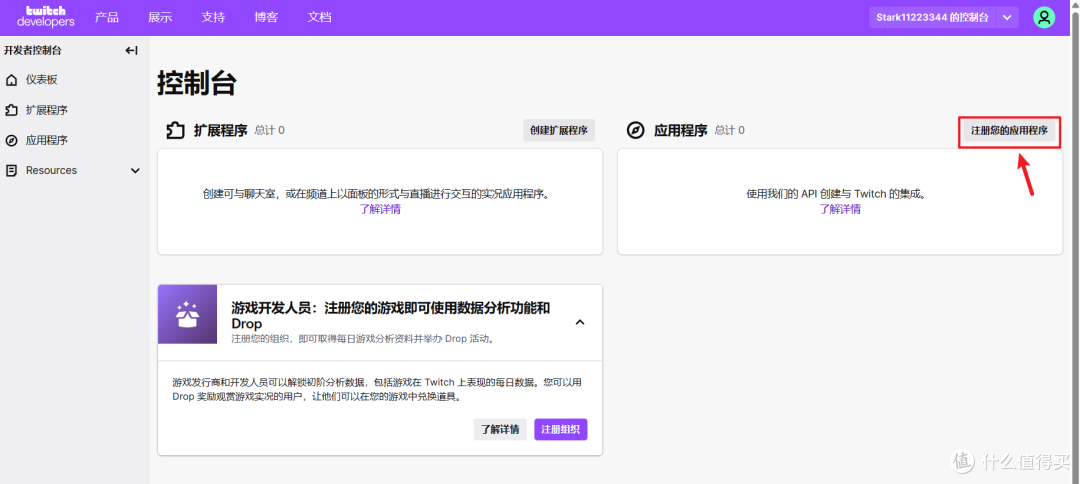The width and height of the screenshot is (1080, 484).
Task: Click the 创建扩展程序 button
Action: tap(559, 130)
